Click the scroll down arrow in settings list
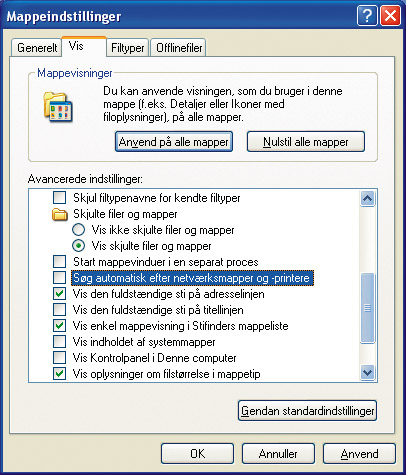This screenshot has height=475, width=406. tap(367, 372)
